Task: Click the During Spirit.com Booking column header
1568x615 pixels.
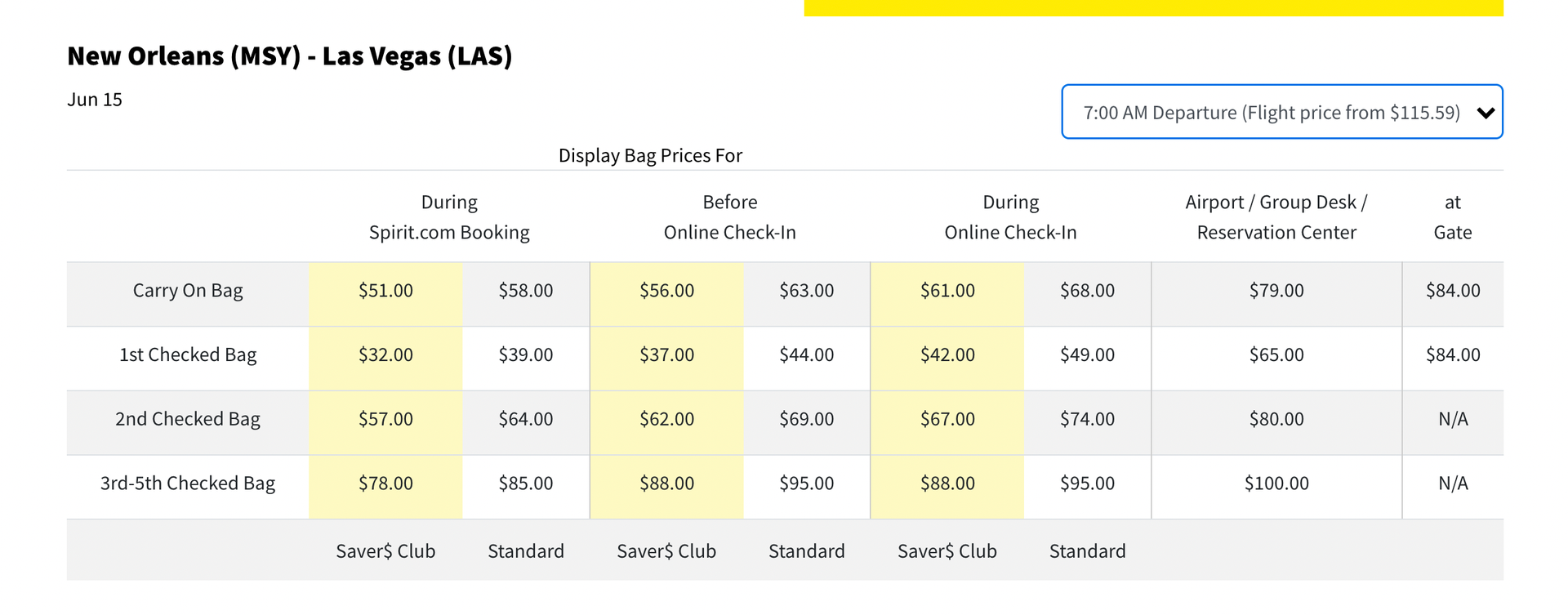Action: click(448, 216)
